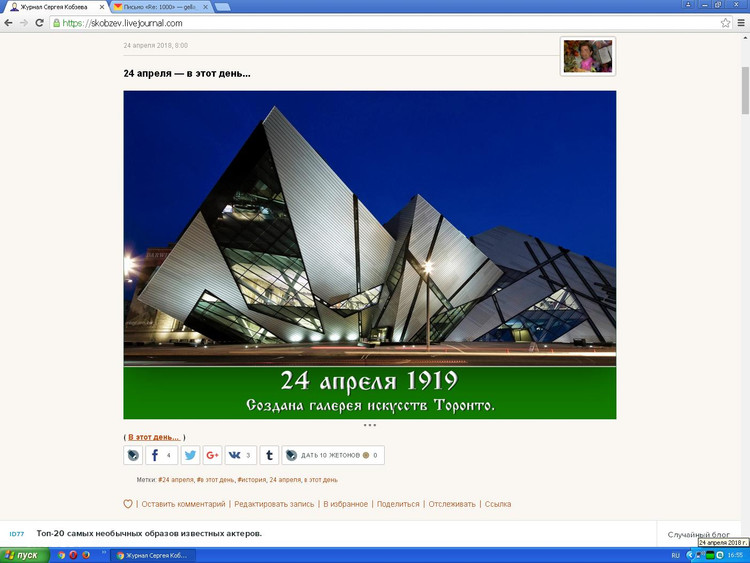750x563 pixels.
Task: Click "Редактировать запись" link
Action: pyautogui.click(x=274, y=504)
